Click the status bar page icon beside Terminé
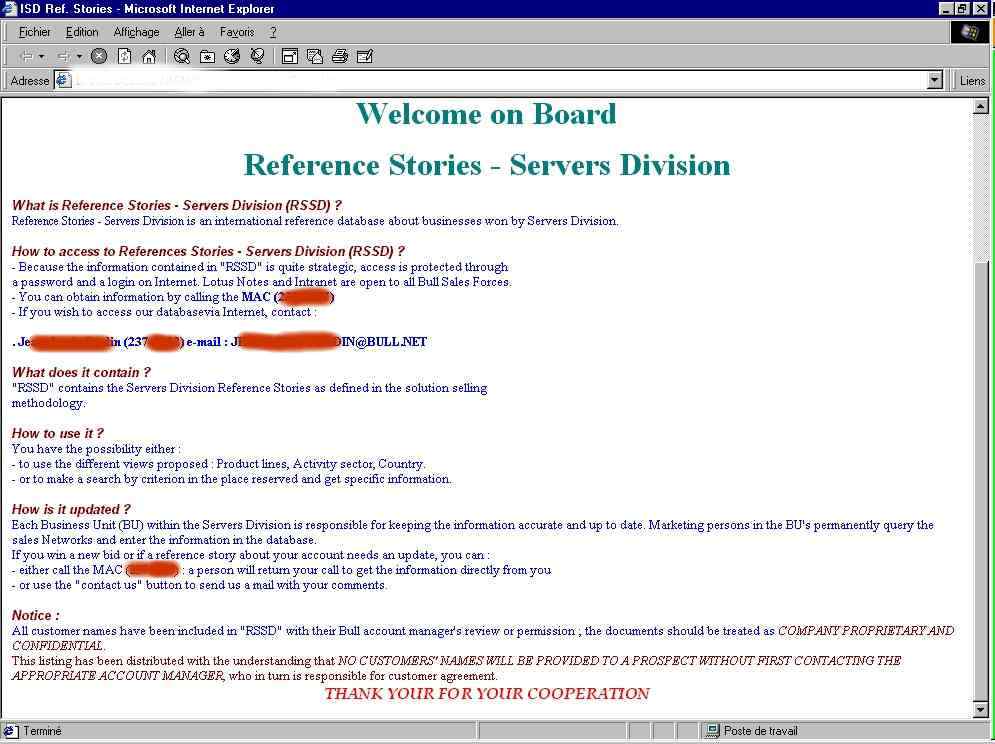 tap(10, 731)
